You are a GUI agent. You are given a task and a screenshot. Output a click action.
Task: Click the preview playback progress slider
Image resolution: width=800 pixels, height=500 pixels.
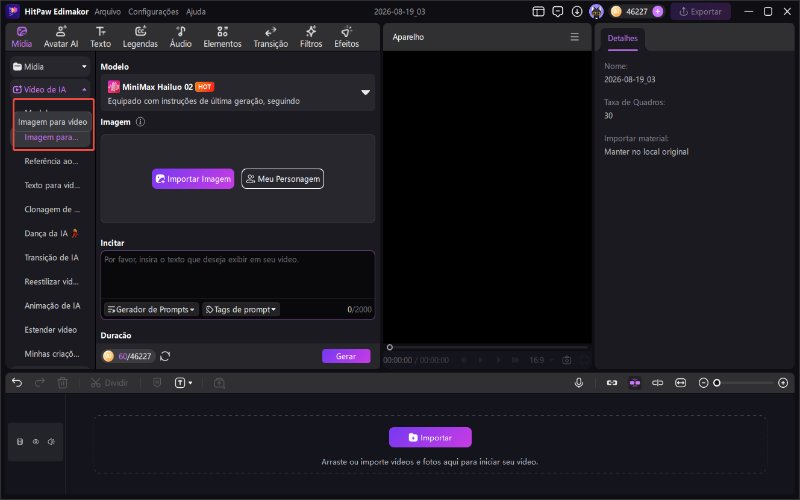pyautogui.click(x=488, y=347)
